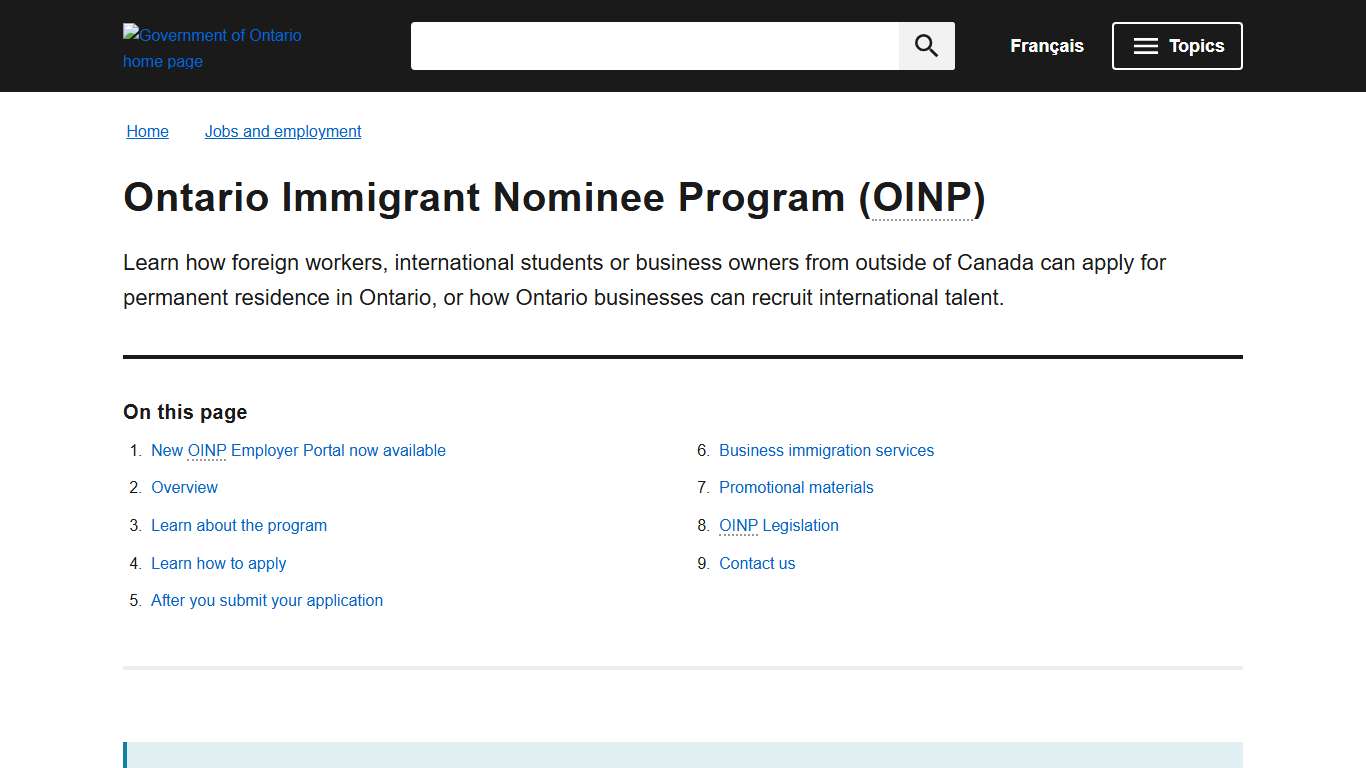
Task: Open the Contact us section
Action: pyautogui.click(x=757, y=563)
